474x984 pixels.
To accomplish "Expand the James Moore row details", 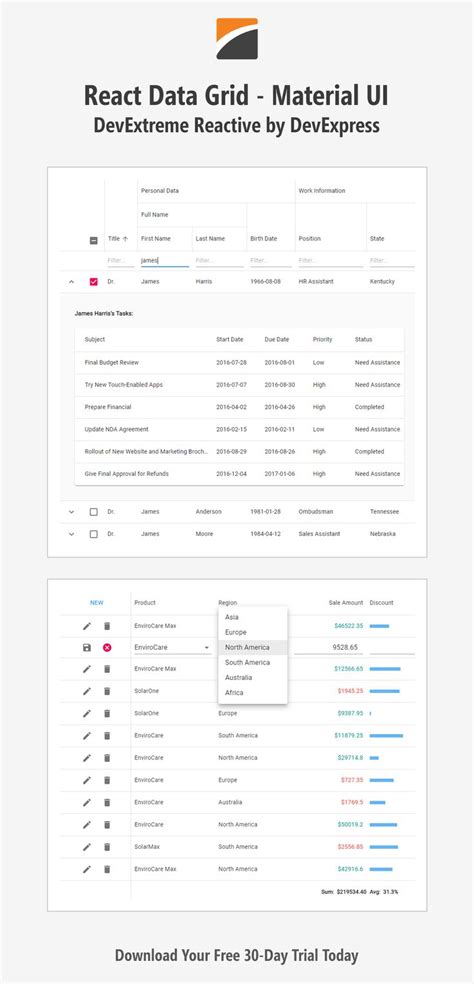I will coord(71,534).
